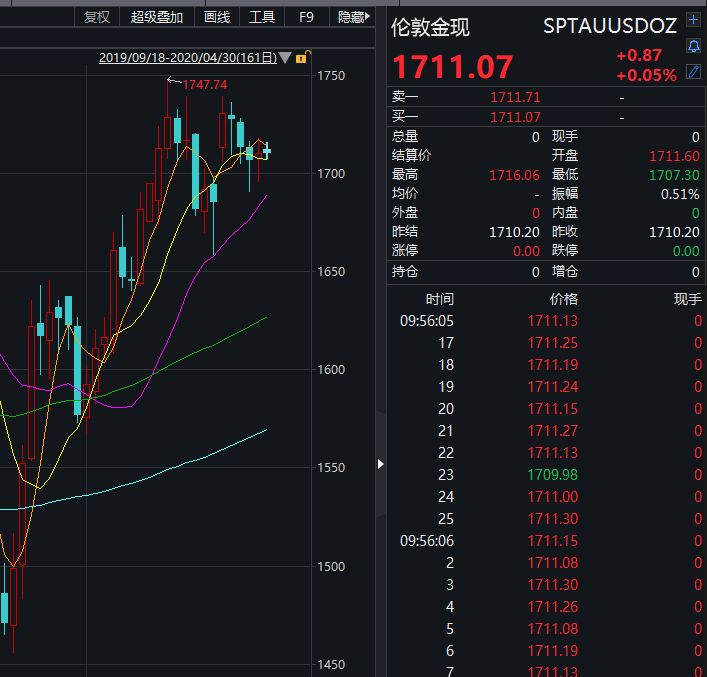Open date range dropdown triangle

tap(286, 58)
